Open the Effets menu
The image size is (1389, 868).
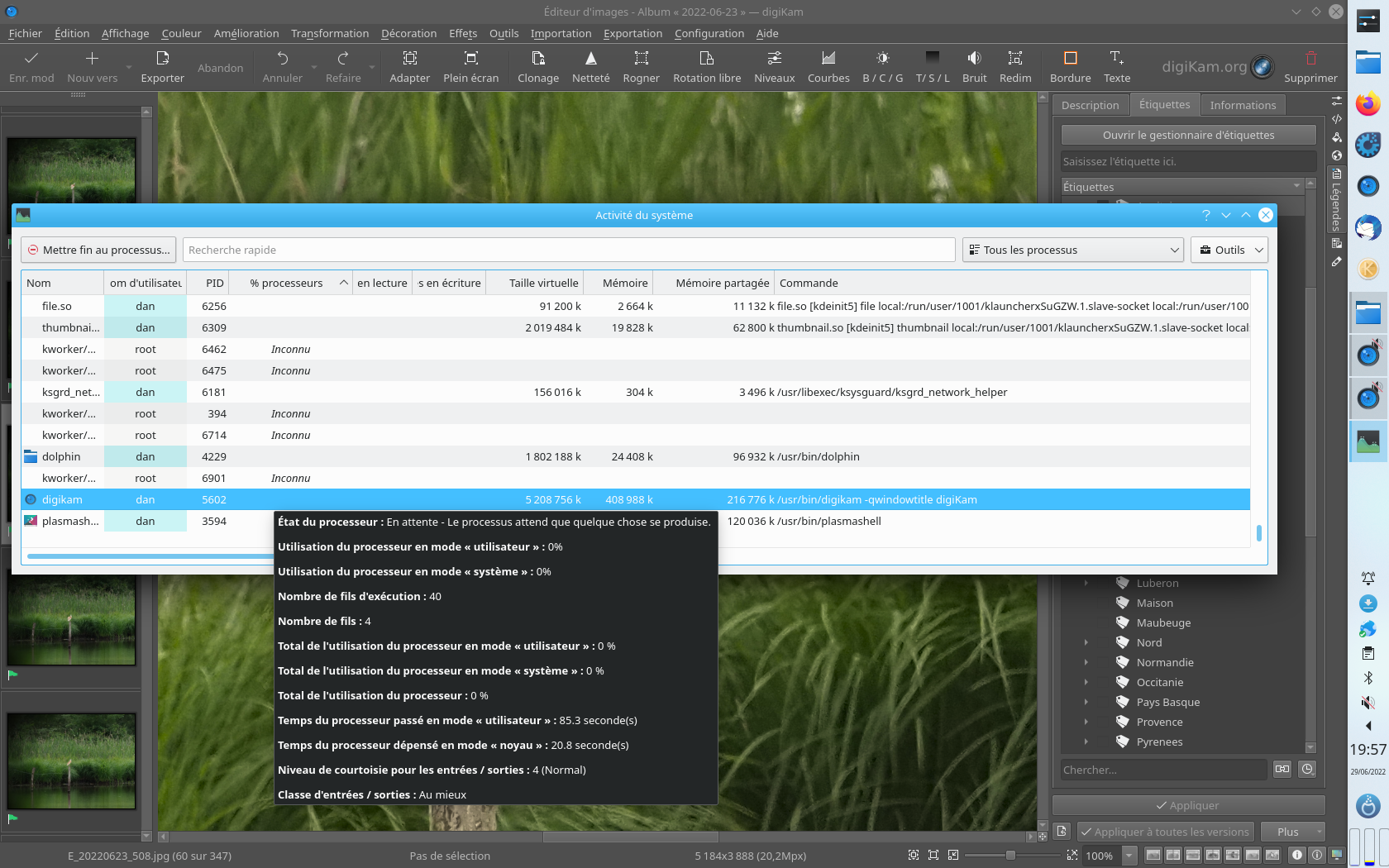[x=463, y=33]
